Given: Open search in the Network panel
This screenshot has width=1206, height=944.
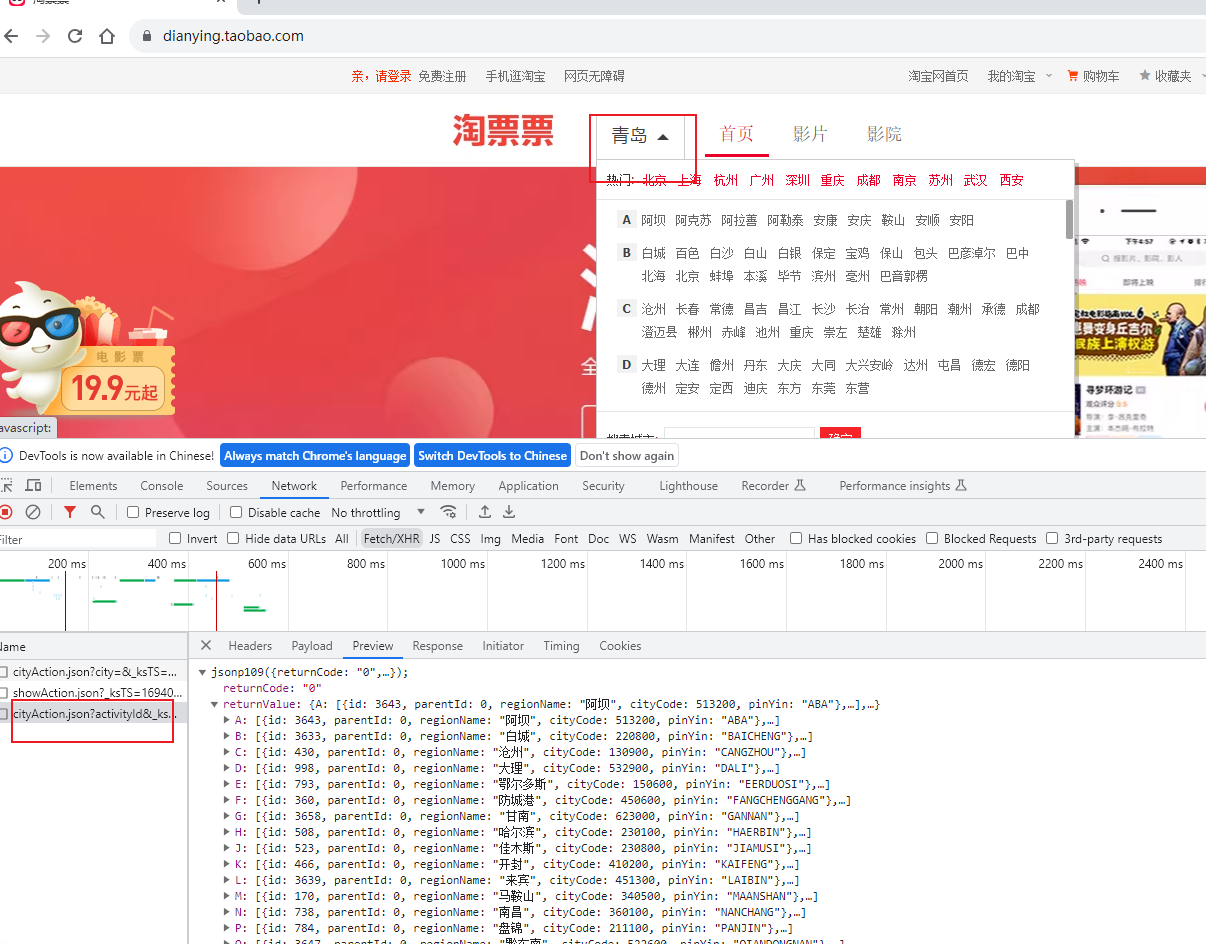Looking at the screenshot, I should click(x=97, y=512).
